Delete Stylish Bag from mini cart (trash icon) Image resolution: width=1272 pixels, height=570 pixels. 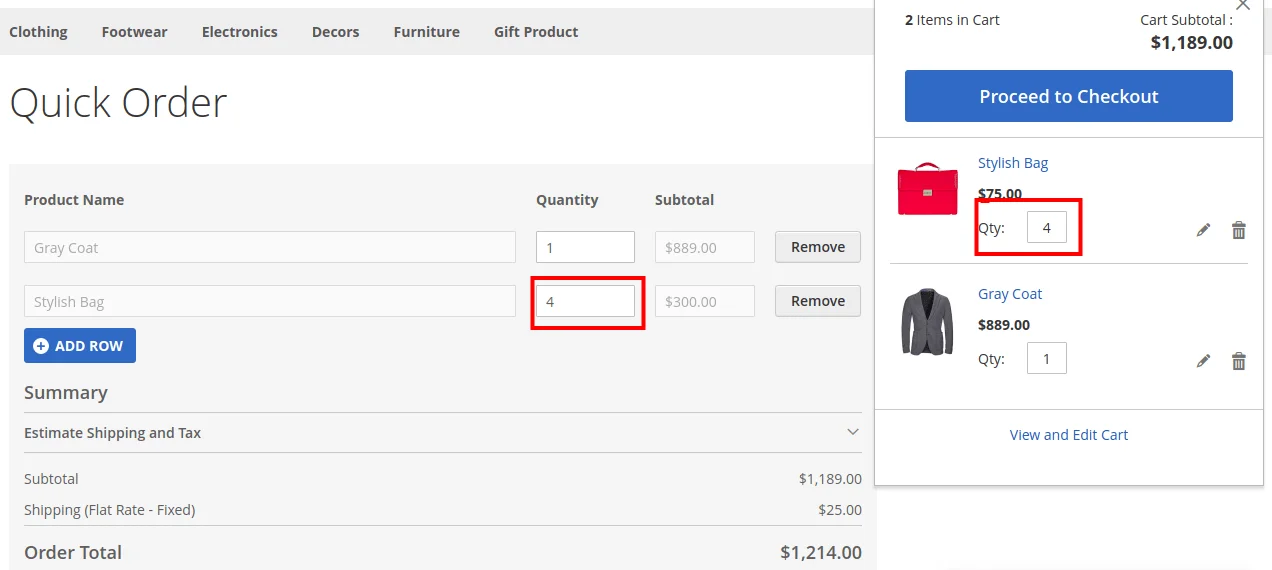point(1239,230)
